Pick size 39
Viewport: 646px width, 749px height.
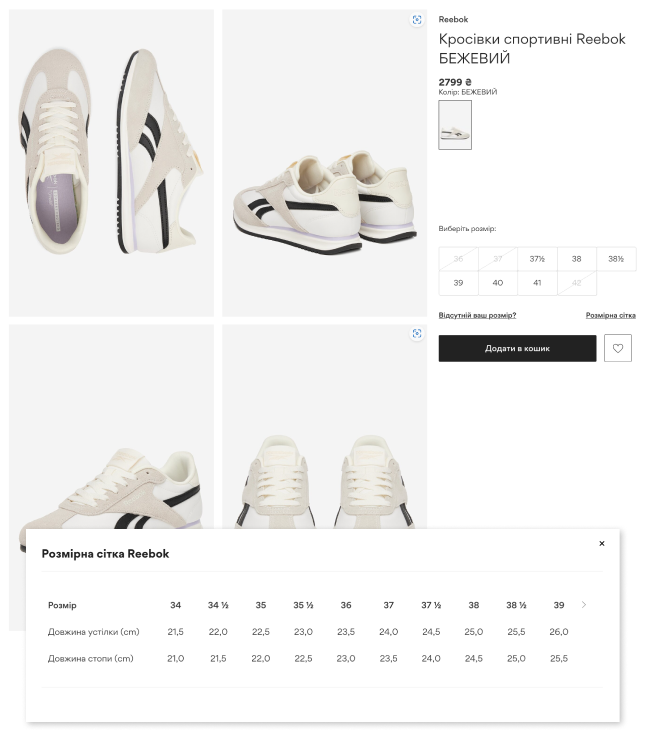458,283
